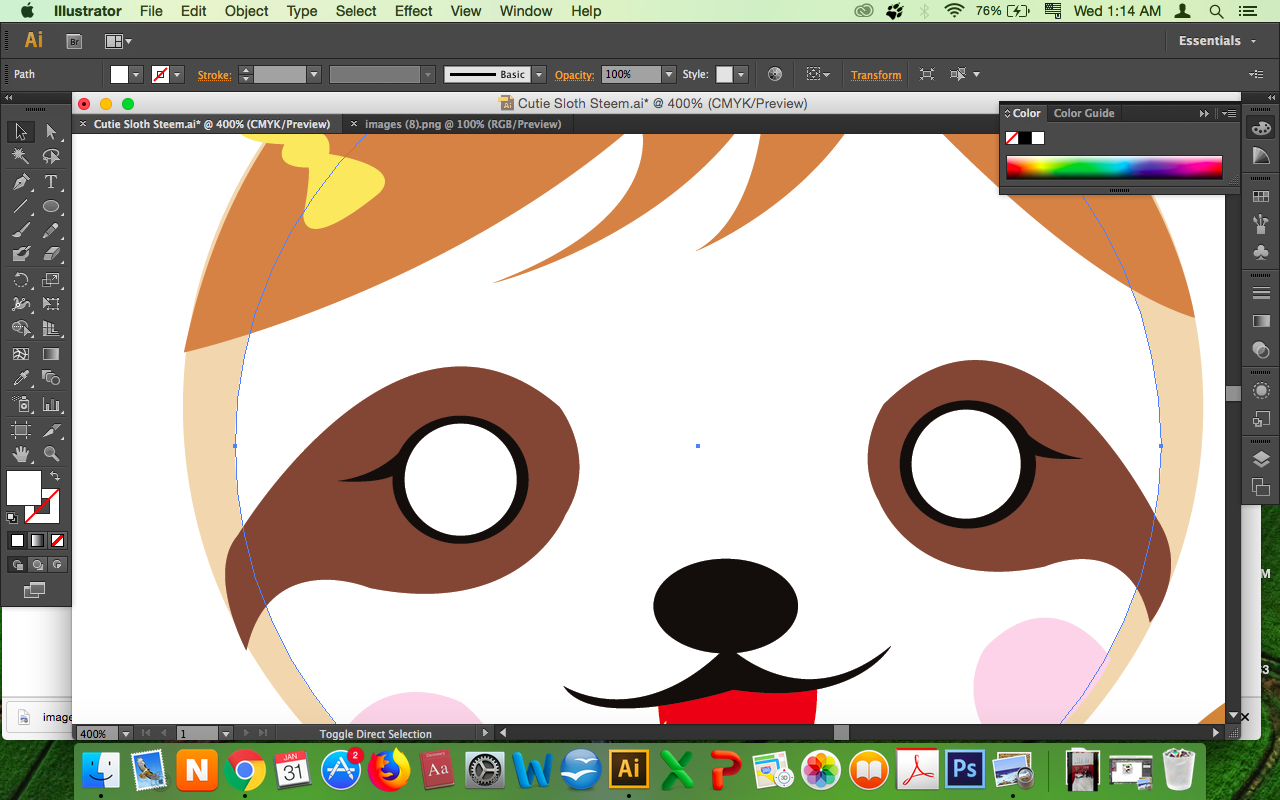Select the Line Segment tool
This screenshot has width=1280, height=800.
click(21, 207)
